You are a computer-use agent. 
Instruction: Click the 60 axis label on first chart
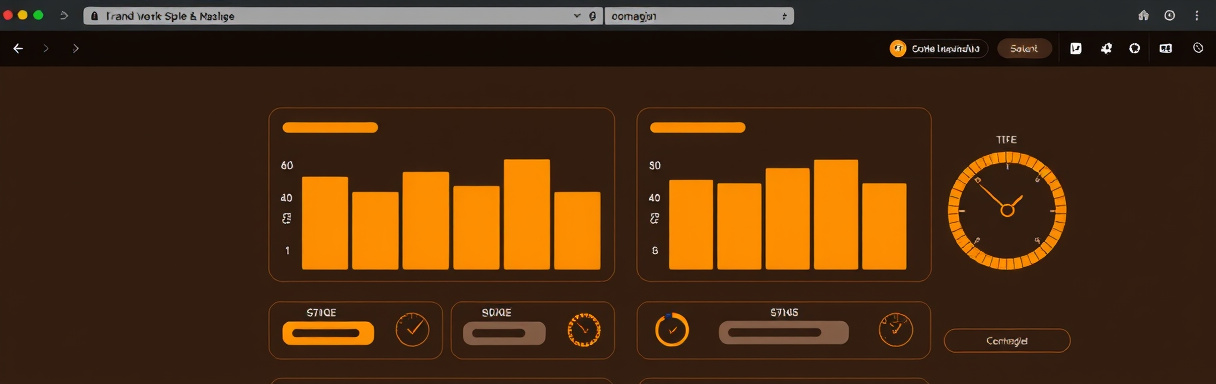point(287,166)
